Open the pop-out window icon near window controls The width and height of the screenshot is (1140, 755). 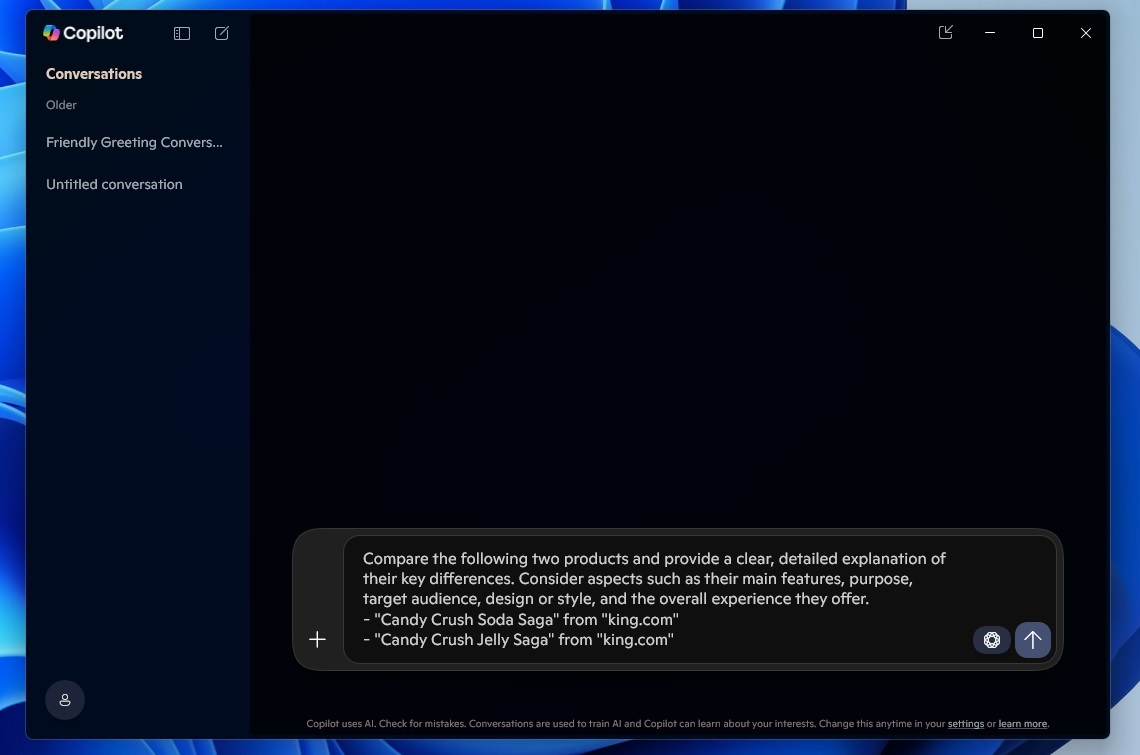coord(945,32)
